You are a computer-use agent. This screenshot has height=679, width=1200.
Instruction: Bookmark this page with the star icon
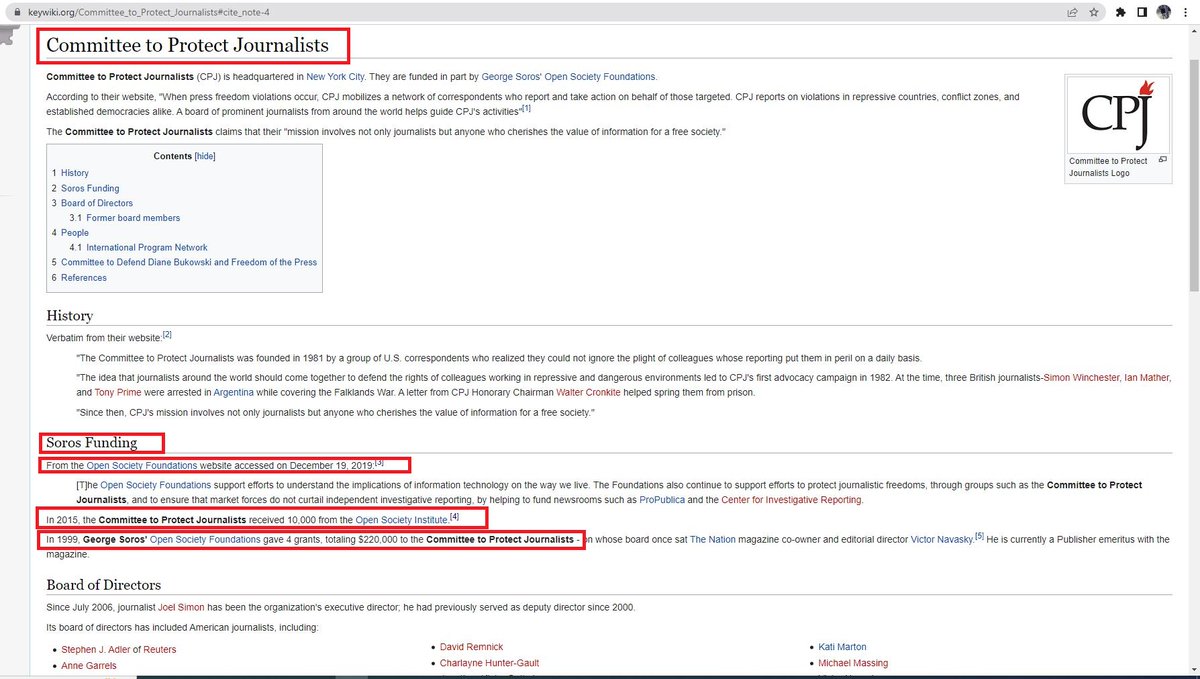click(x=1094, y=12)
